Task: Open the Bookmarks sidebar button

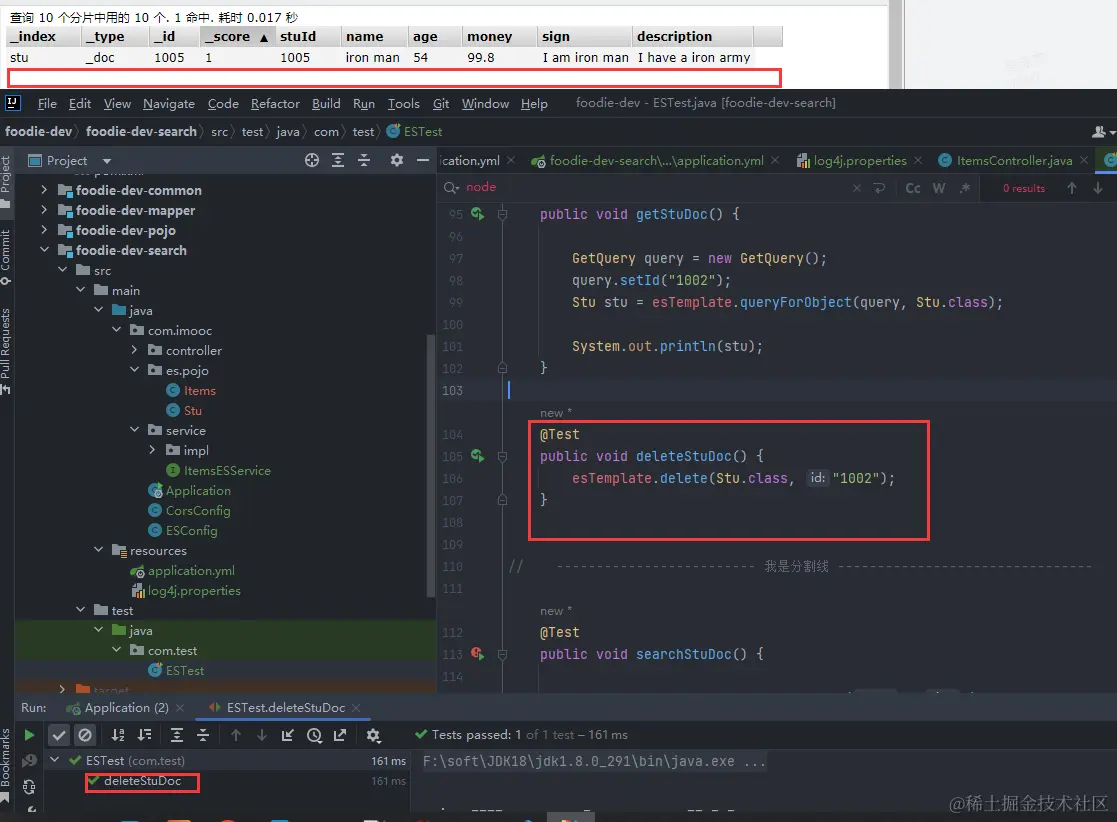Action: [x=6, y=764]
